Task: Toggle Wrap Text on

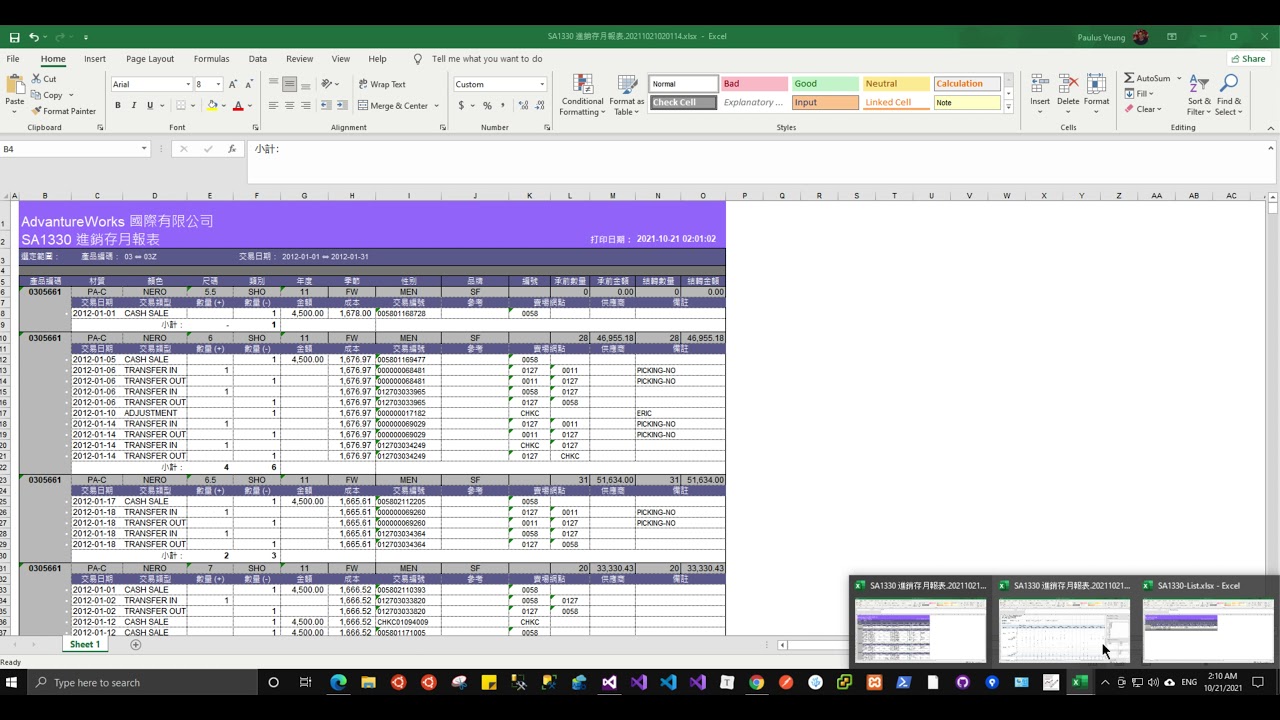Action: [x=382, y=84]
